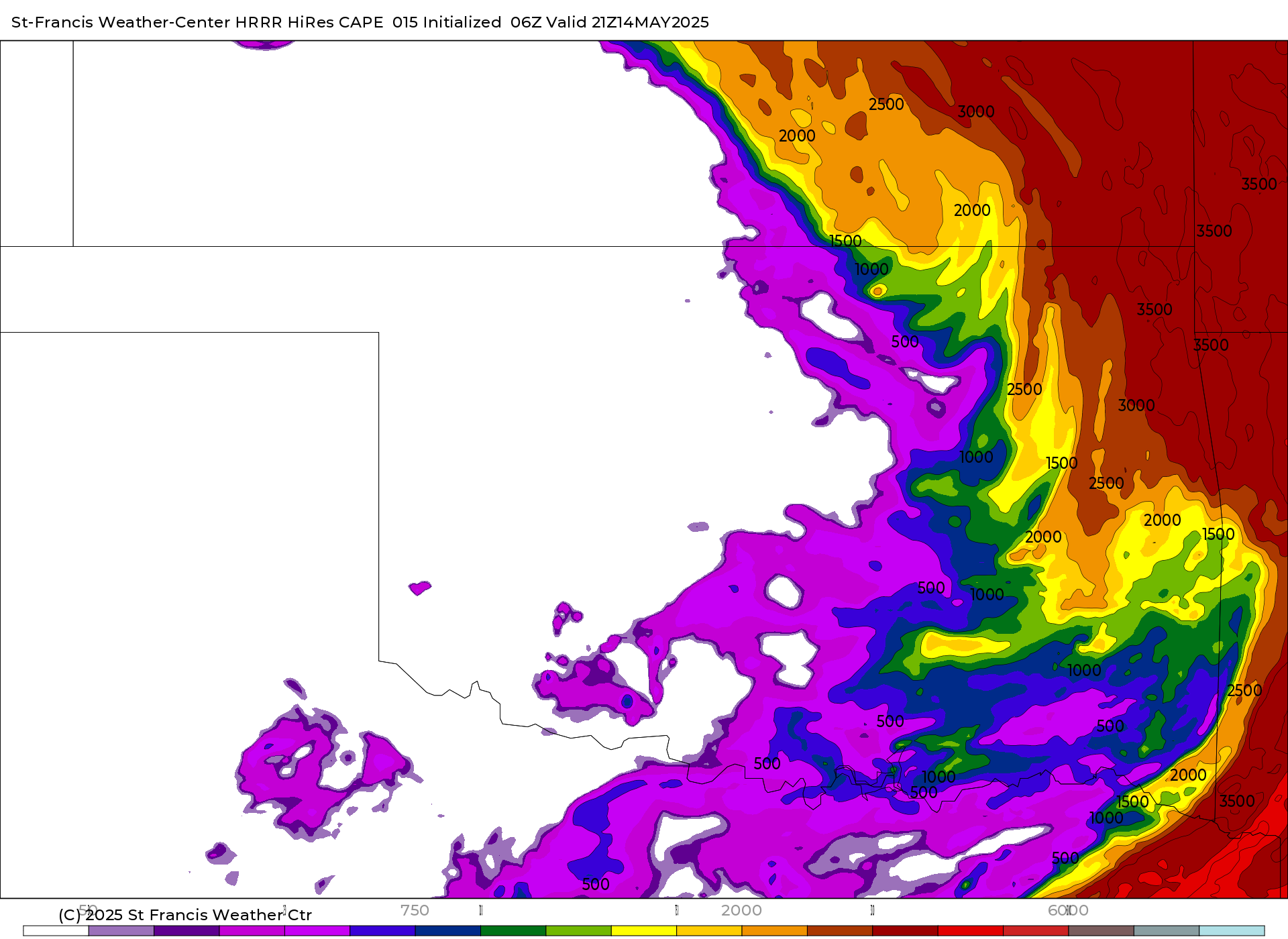Click the indigo blue-violet colorbar swatch

382,931
